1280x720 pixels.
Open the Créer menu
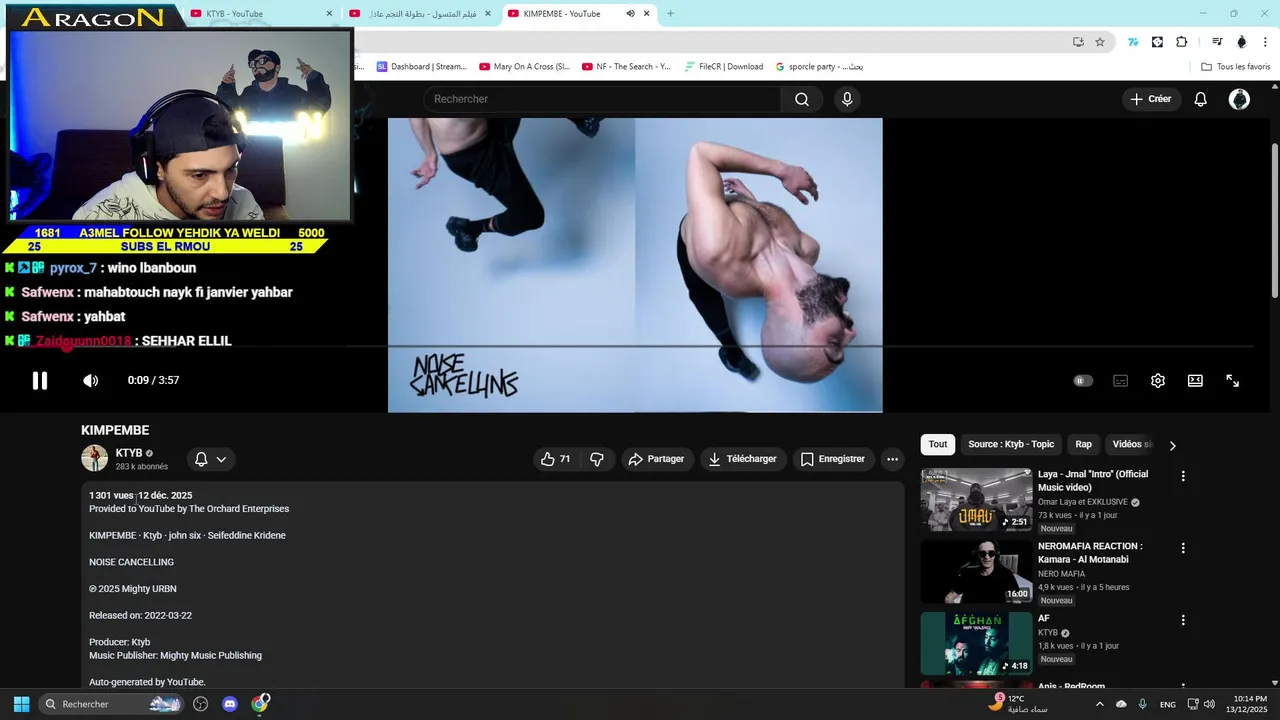(x=1150, y=99)
